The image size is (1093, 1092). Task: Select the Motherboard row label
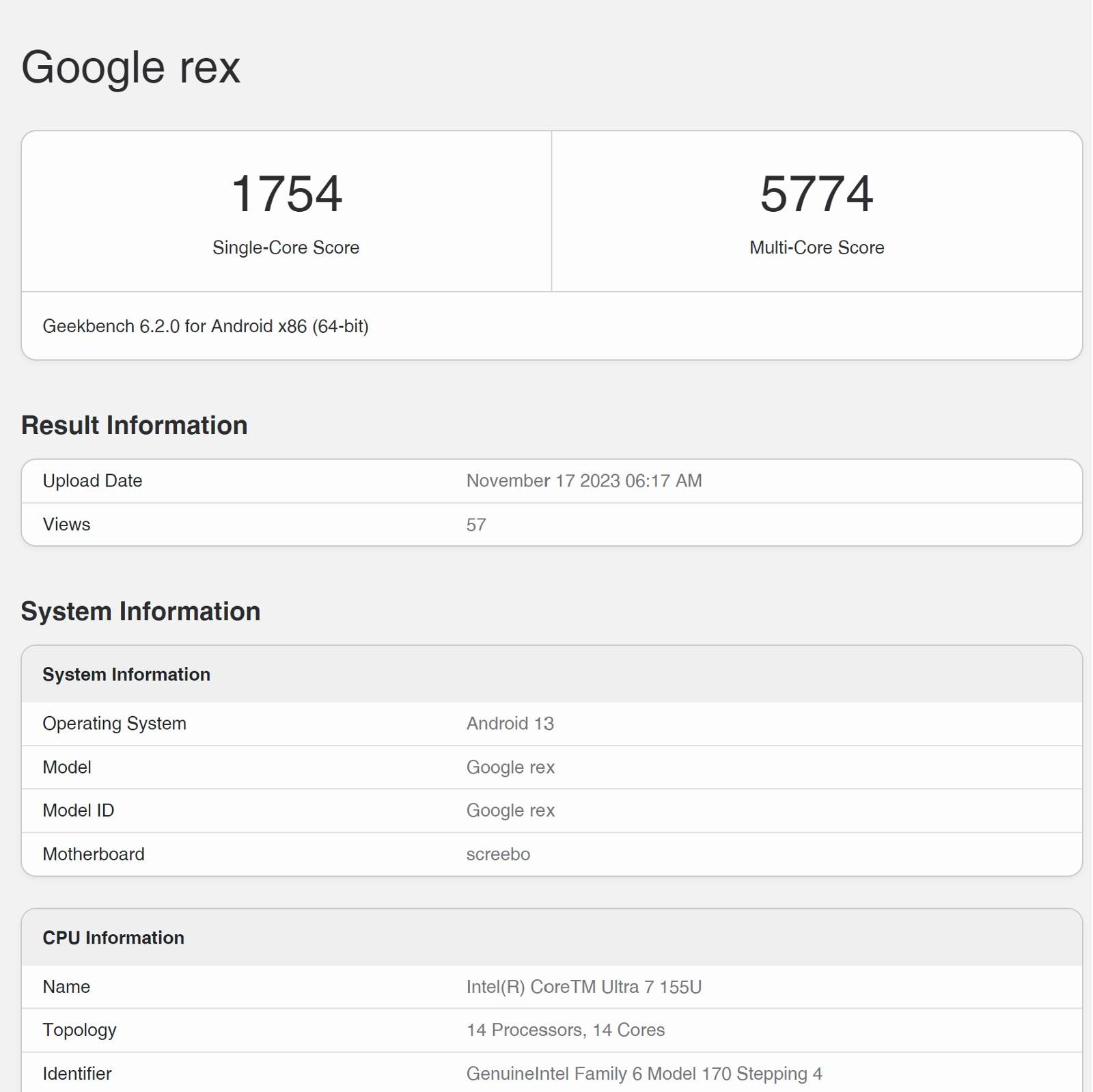coord(94,854)
